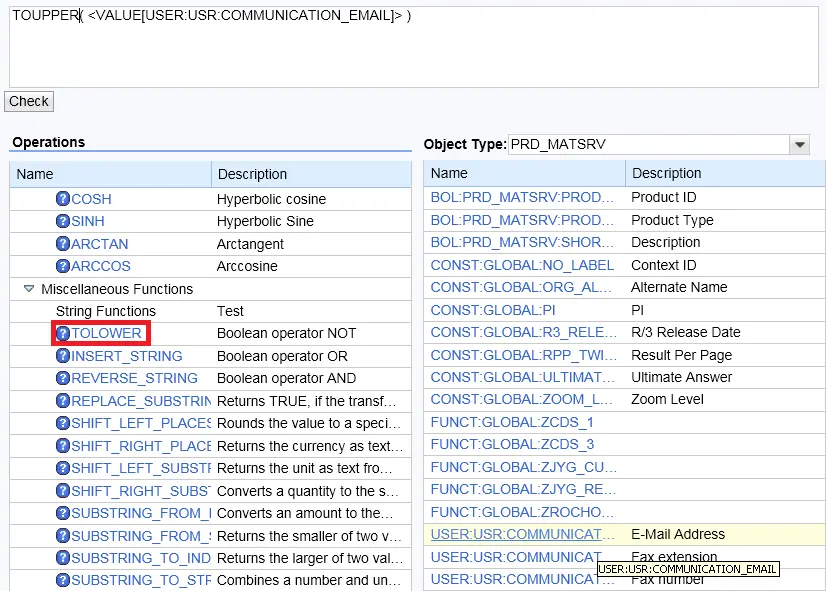
Task: Click the help icon beside COSH
Action: [63, 199]
